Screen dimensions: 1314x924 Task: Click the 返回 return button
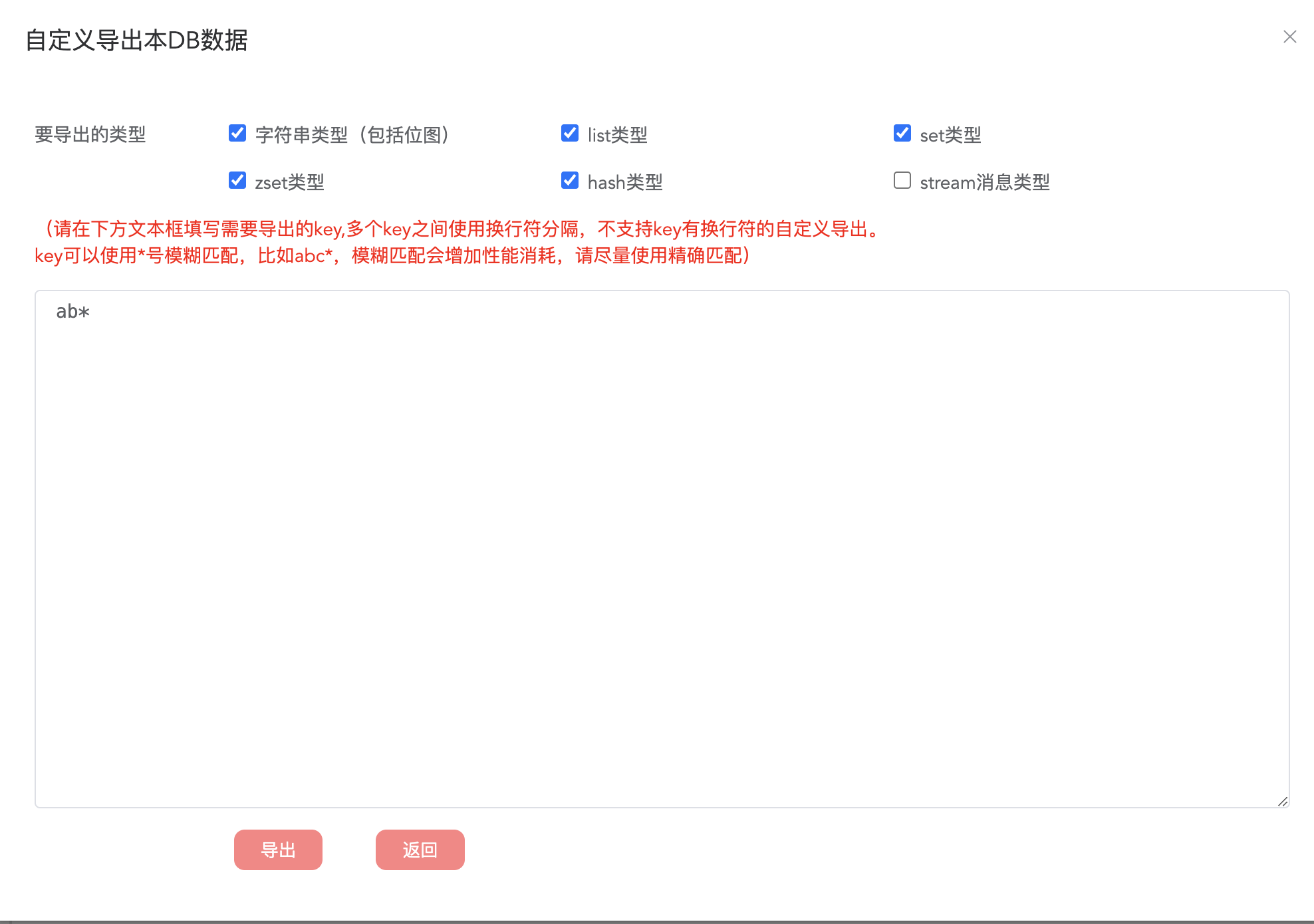point(420,850)
